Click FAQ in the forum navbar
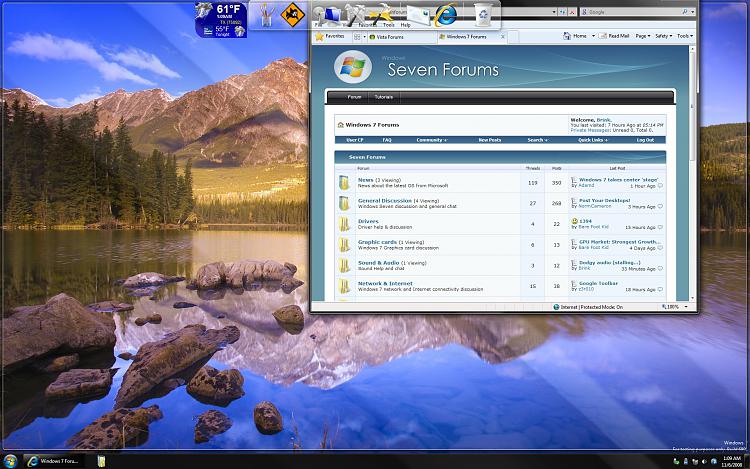The width and height of the screenshot is (750, 469). (x=387, y=140)
